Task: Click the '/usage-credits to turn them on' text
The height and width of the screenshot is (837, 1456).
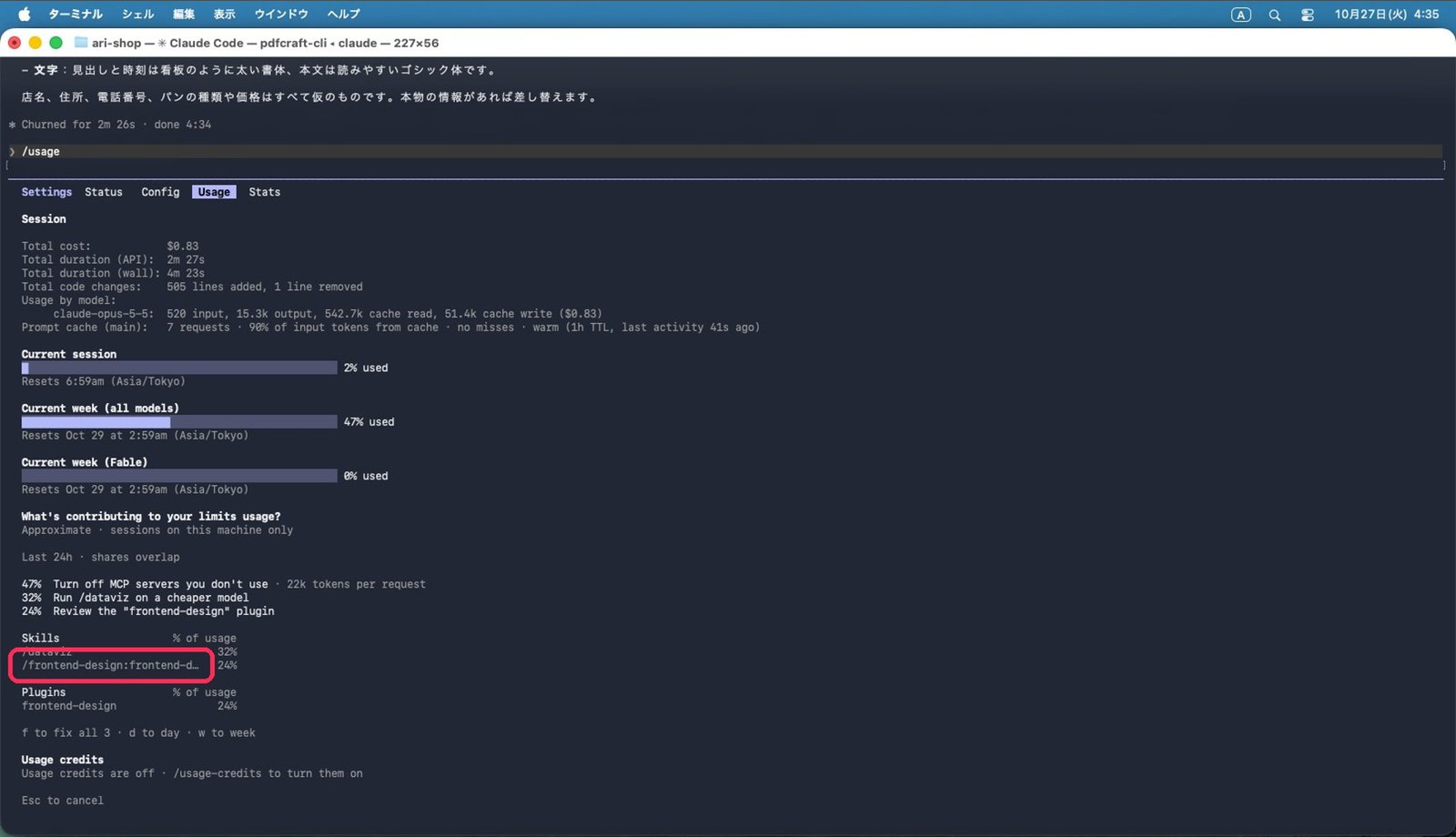Action: (x=268, y=774)
